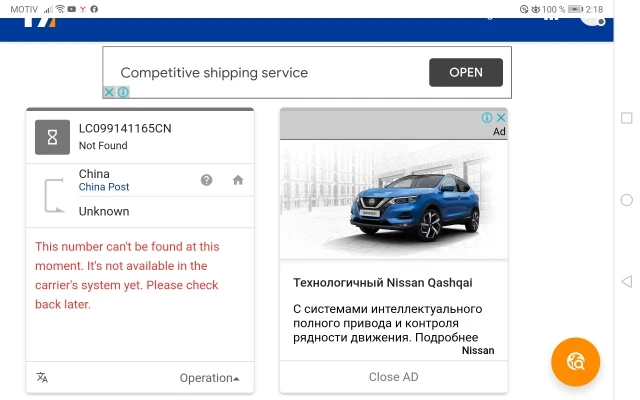
Task: Open the top banner ad info icon
Action: 123,92
